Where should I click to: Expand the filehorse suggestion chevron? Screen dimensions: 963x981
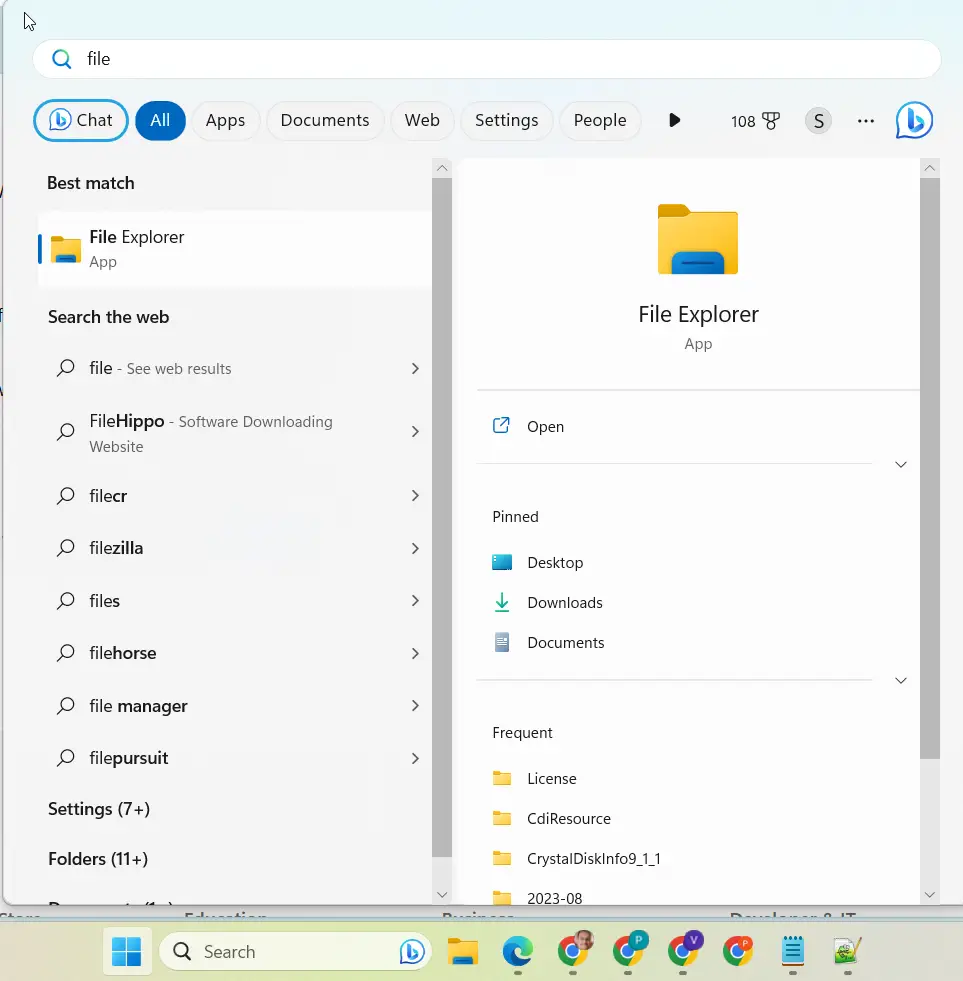[x=415, y=654]
